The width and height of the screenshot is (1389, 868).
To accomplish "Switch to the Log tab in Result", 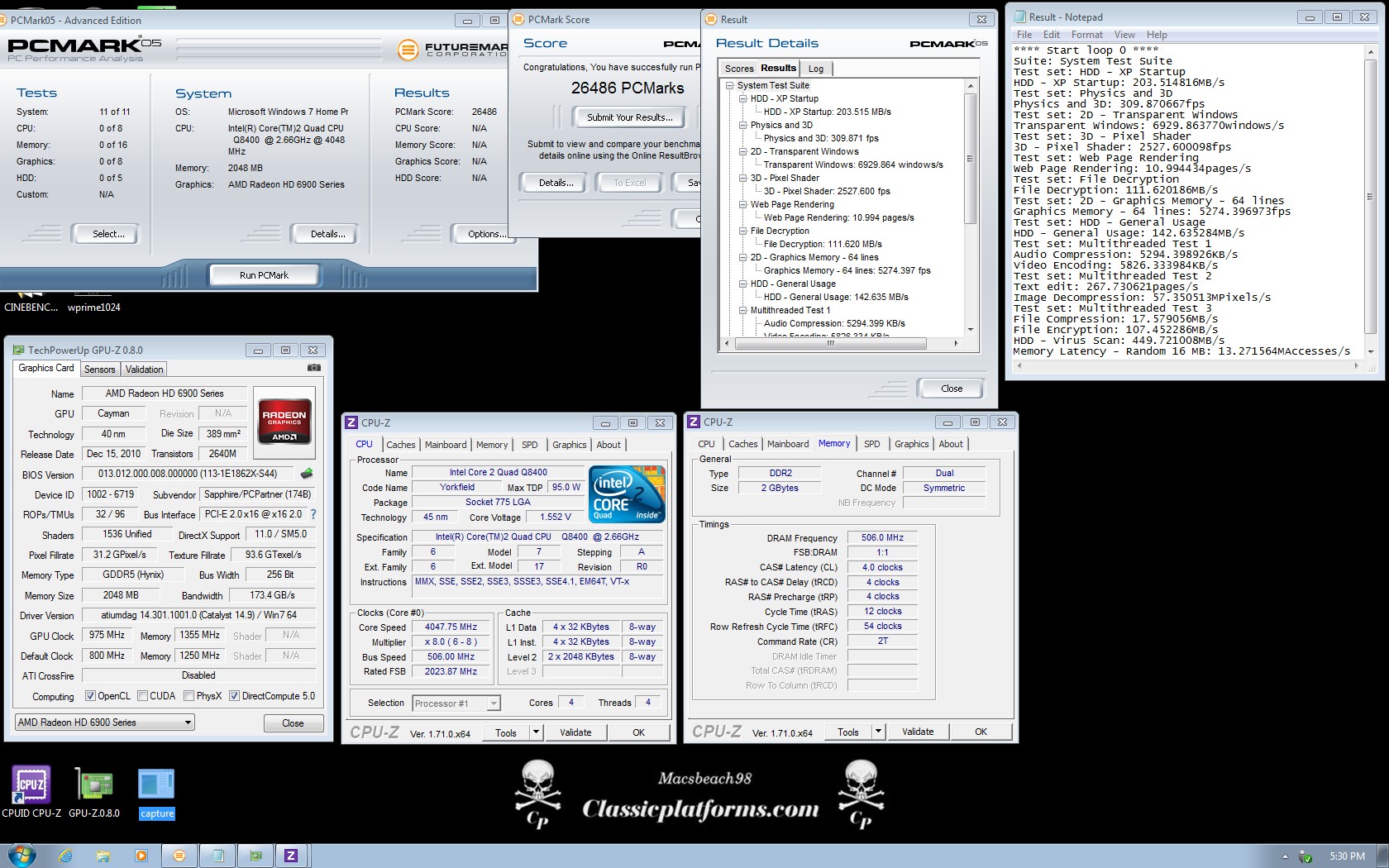I will [816, 69].
